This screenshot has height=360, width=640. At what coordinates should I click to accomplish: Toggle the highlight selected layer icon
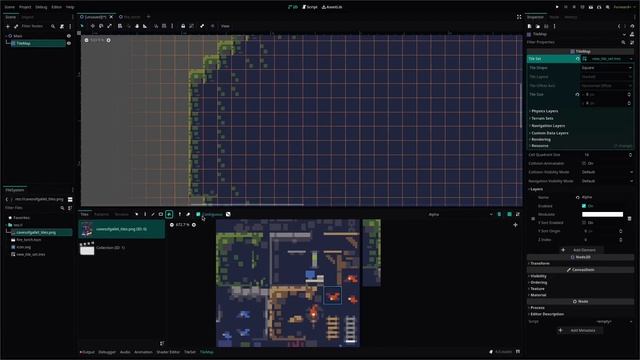click(x=499, y=214)
